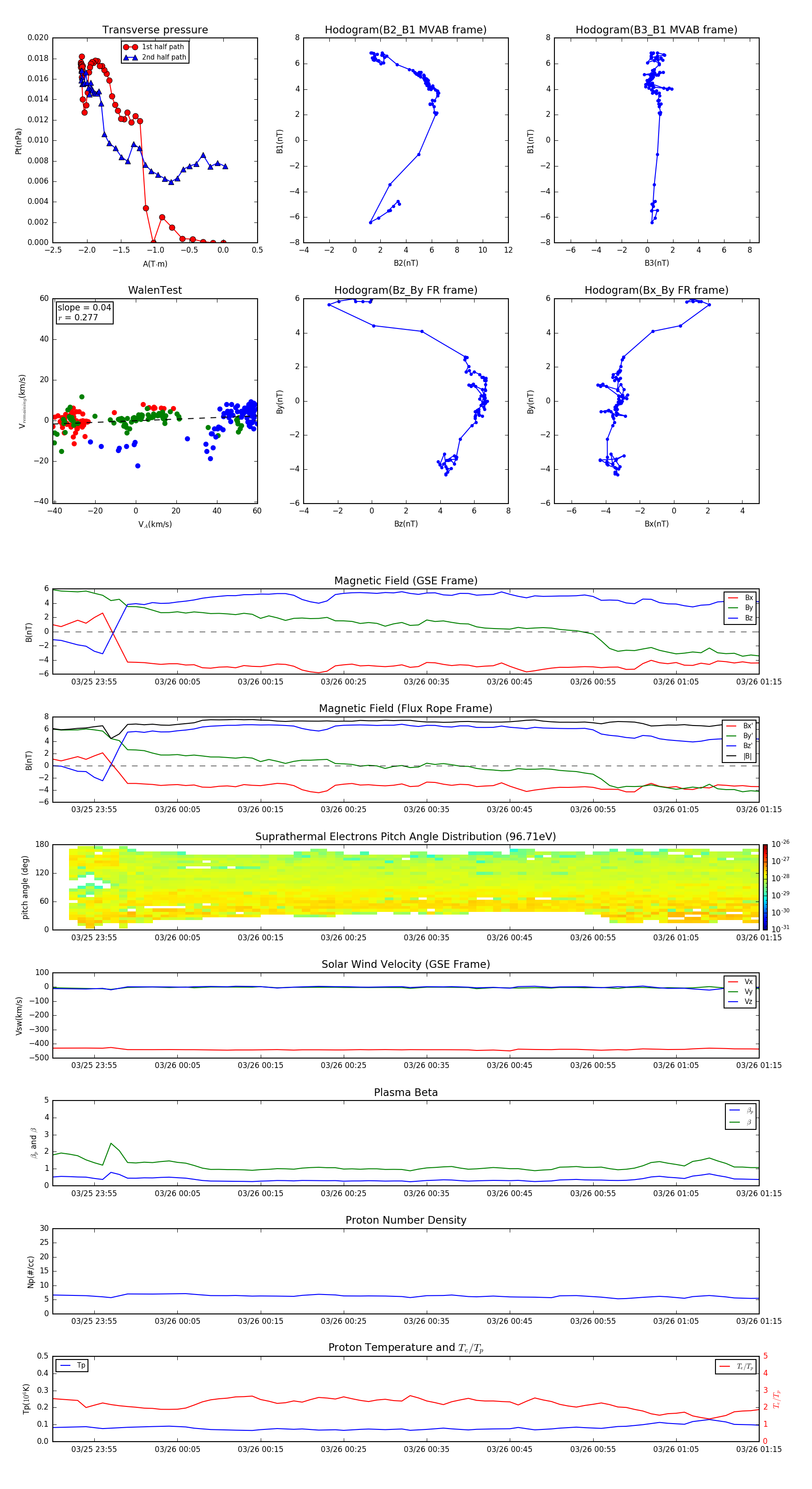Click the Hodogram(B3_B1 MVAB frame) title
Screen dimensions: 812x1489
click(656, 30)
